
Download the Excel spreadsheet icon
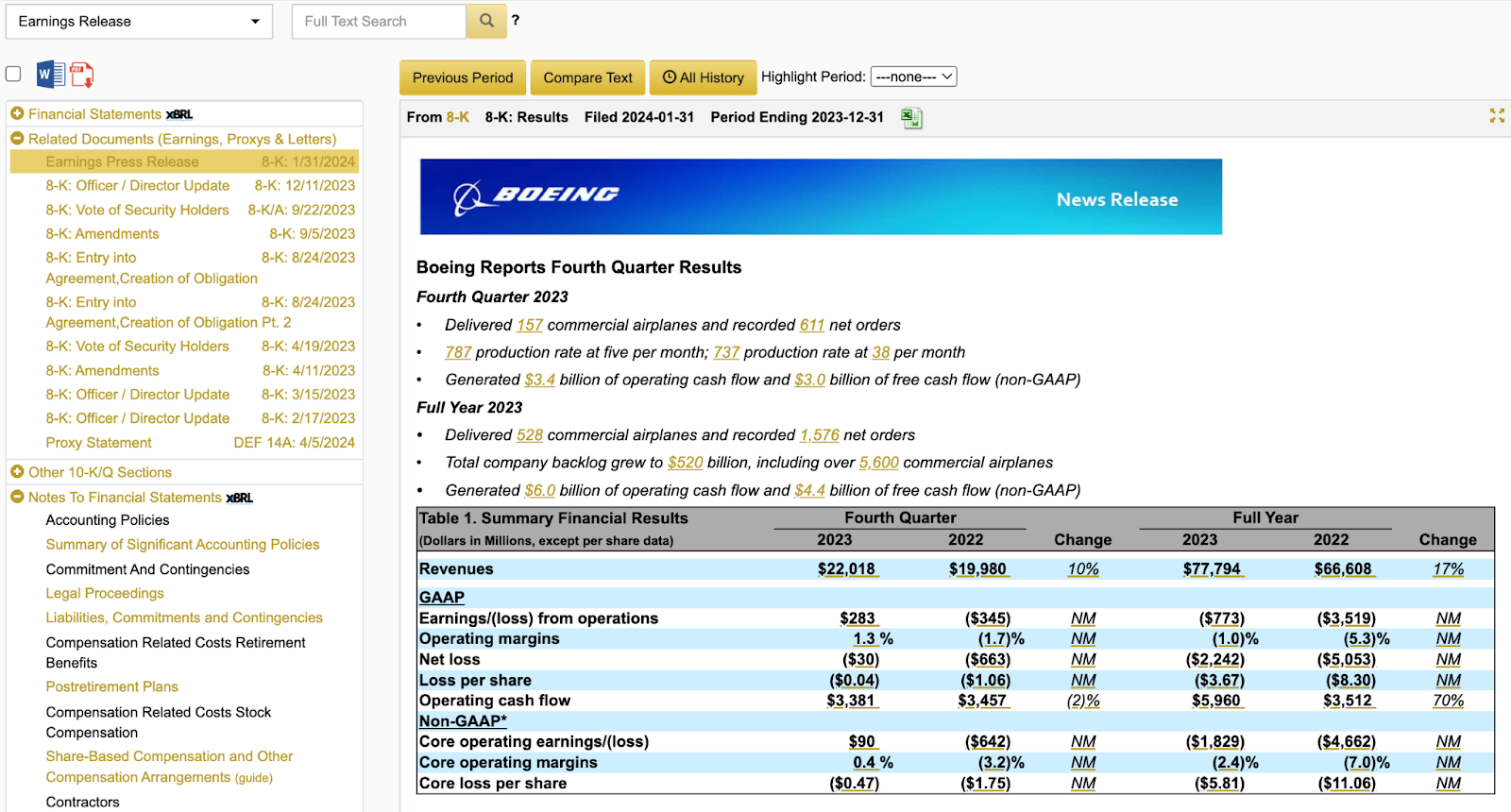coord(911,118)
